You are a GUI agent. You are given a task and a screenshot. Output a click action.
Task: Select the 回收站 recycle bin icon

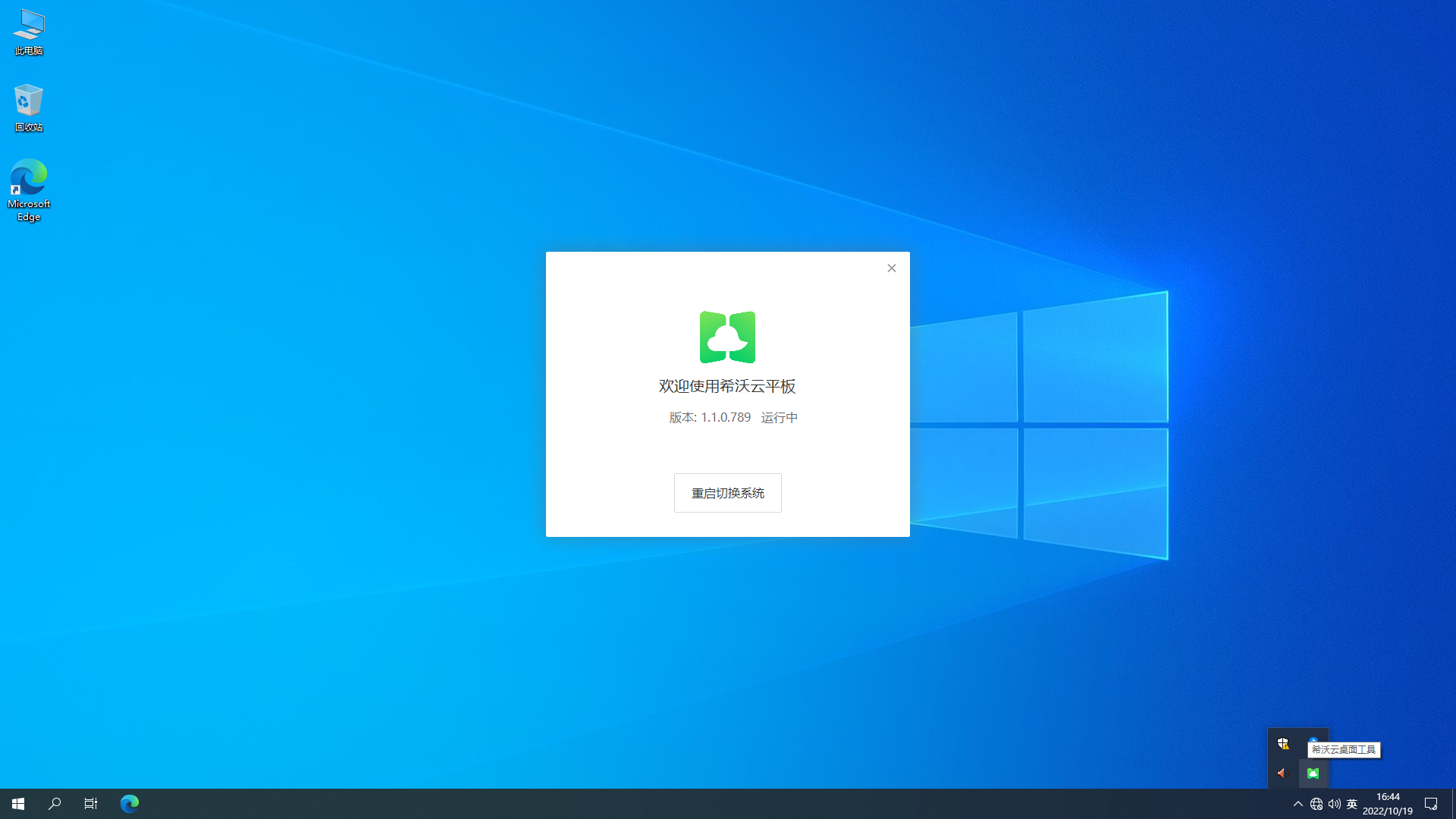[x=29, y=108]
